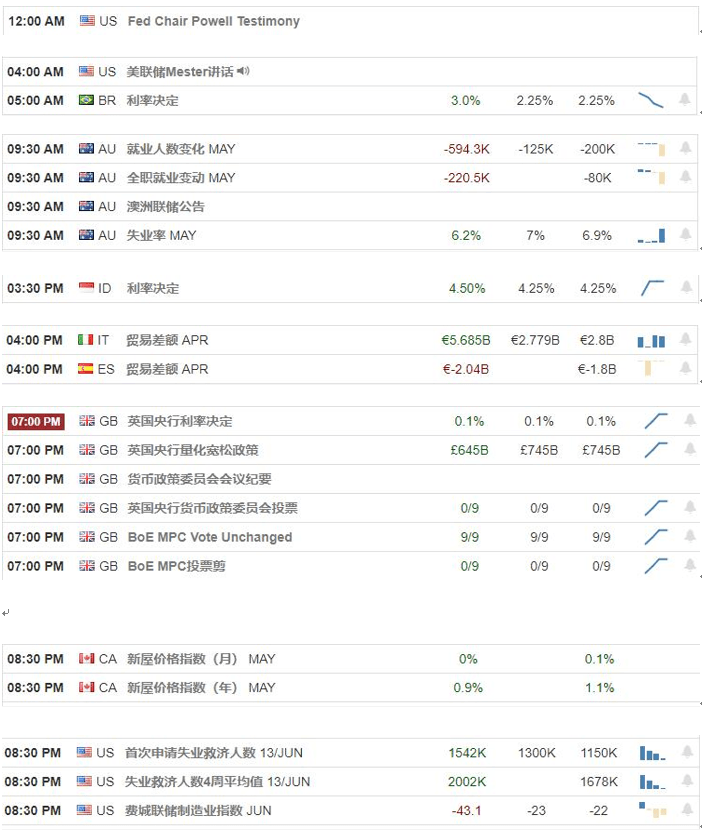Viewport: 702px width, 830px height.
Task: Click bell in 英国央行量化宽松政策 row
Action: 690,449
